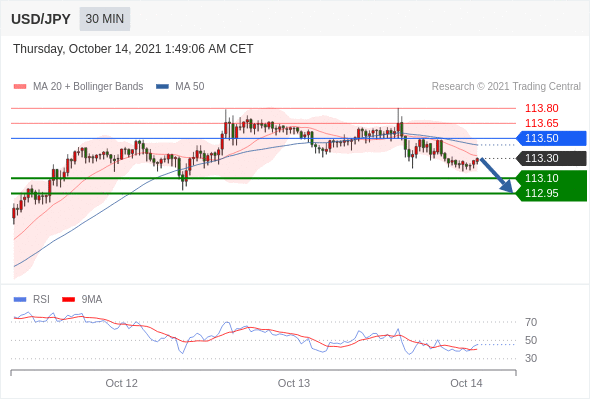Toggle the MA 20 + Bollinger Bands legend label

tap(88, 87)
